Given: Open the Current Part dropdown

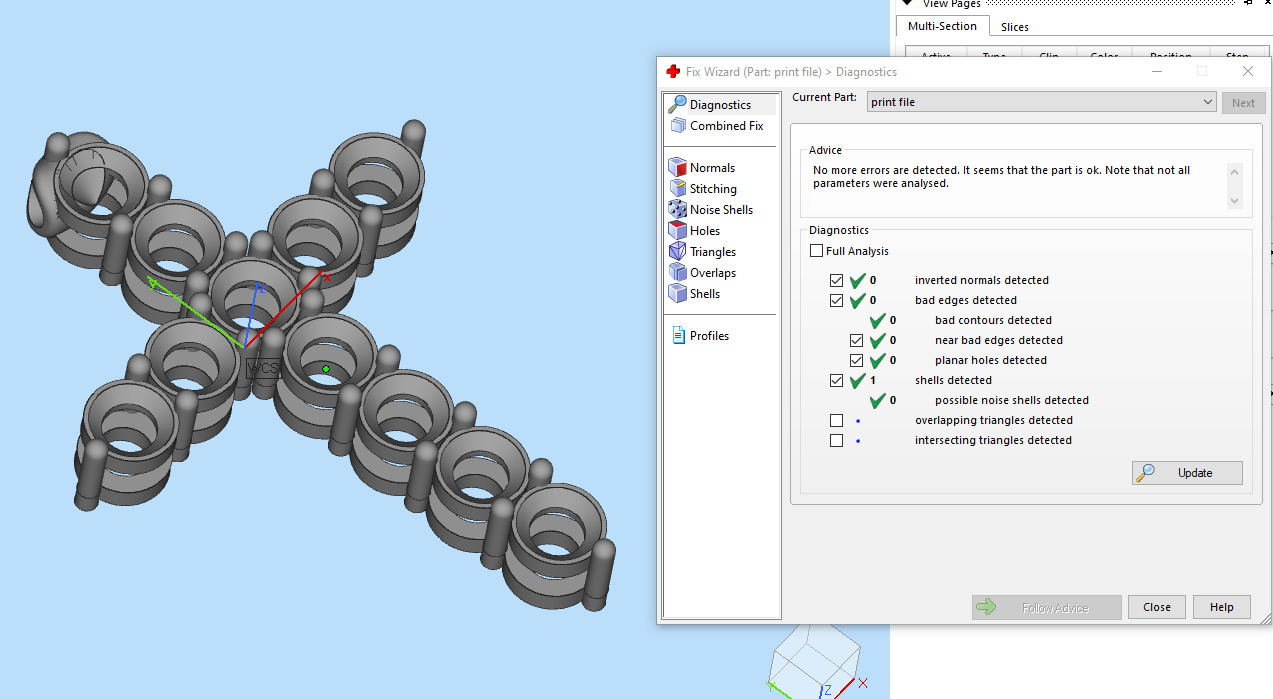Looking at the screenshot, I should (x=1041, y=102).
